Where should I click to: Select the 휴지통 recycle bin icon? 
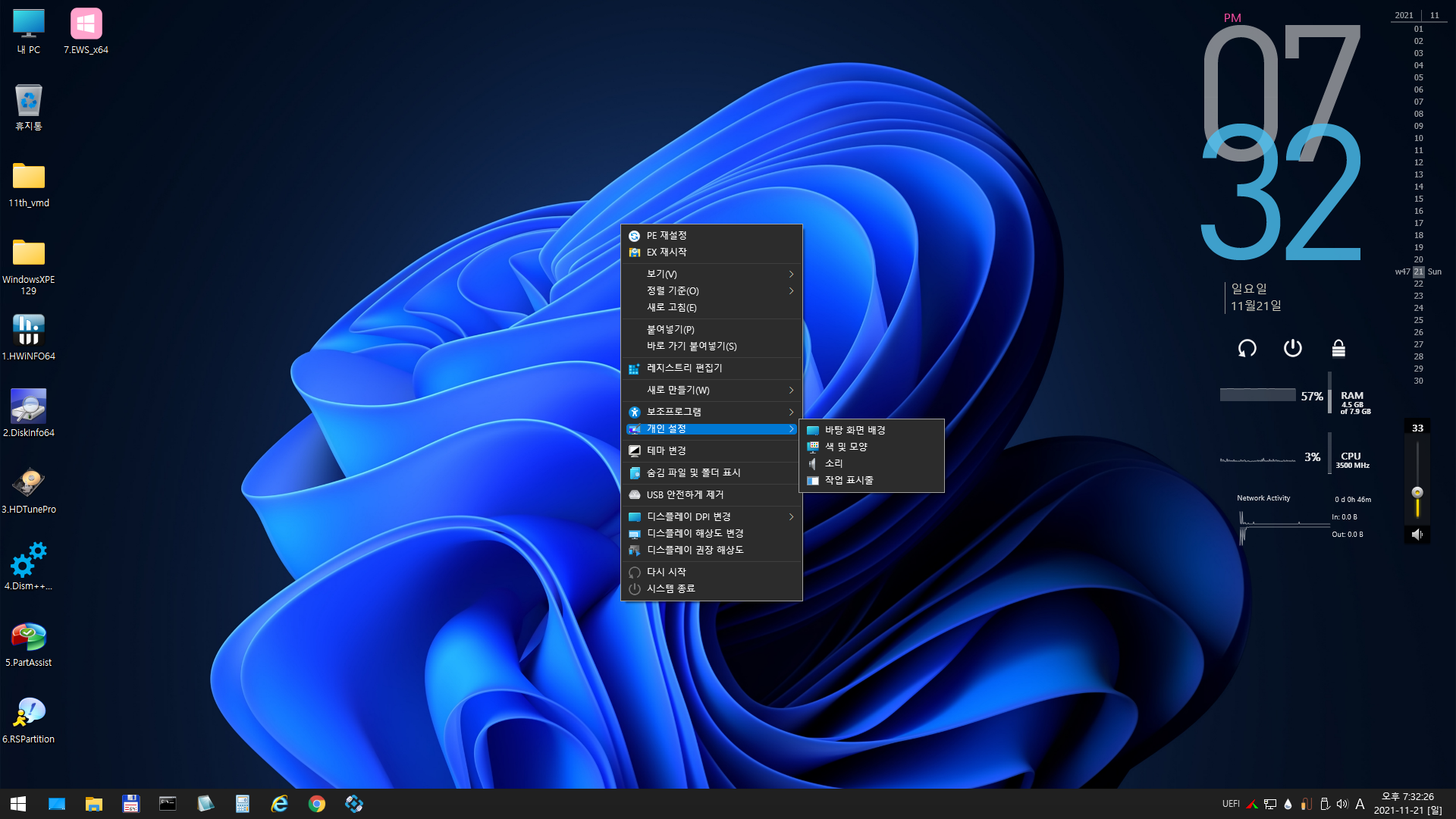[x=29, y=108]
